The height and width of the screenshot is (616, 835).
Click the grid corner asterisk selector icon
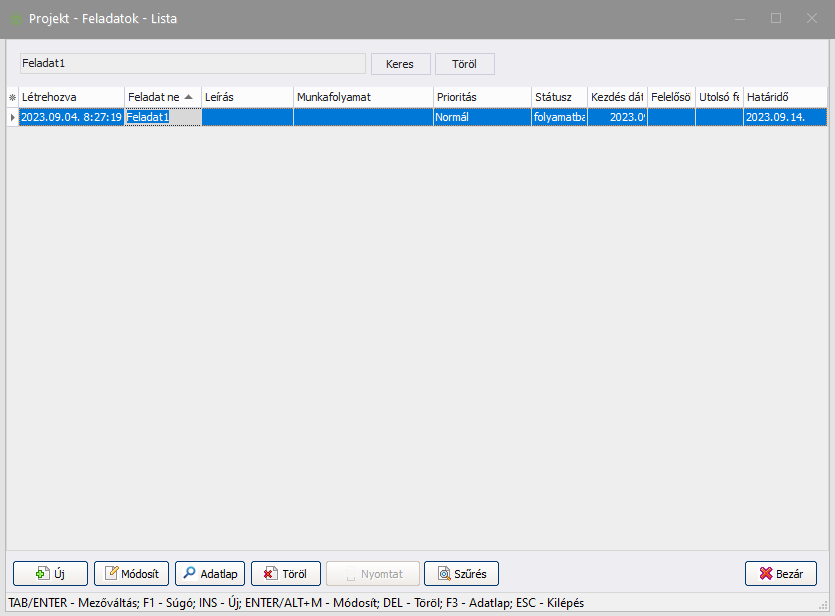[12, 97]
